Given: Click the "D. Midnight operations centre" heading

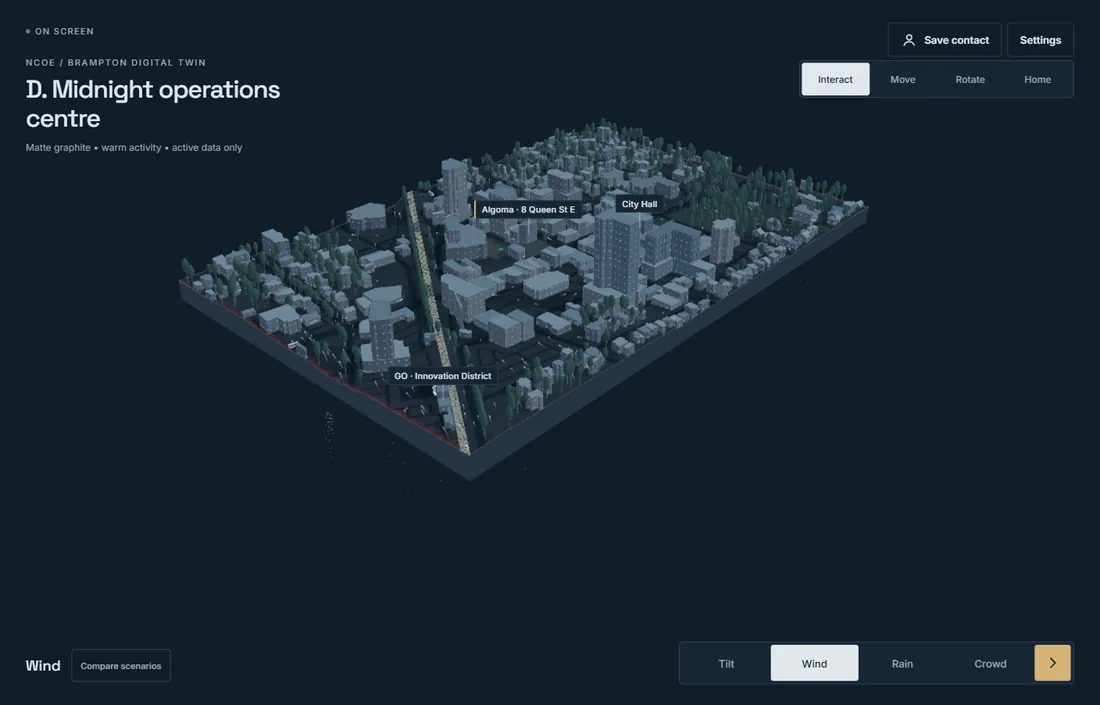Looking at the screenshot, I should click(x=153, y=104).
